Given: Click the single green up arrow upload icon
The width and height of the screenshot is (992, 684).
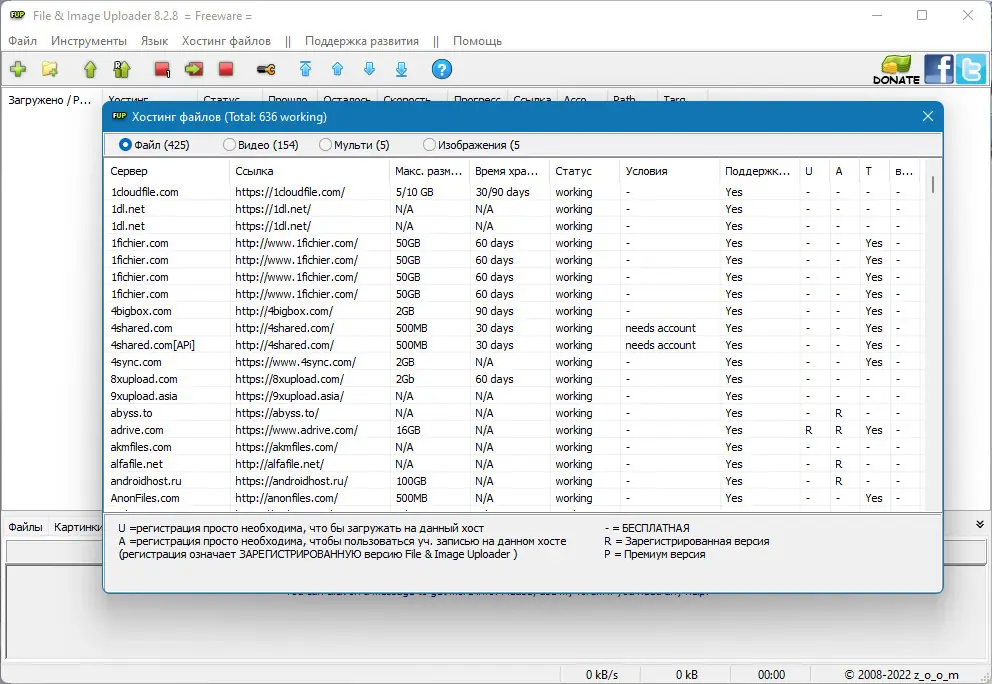Looking at the screenshot, I should pos(90,69).
